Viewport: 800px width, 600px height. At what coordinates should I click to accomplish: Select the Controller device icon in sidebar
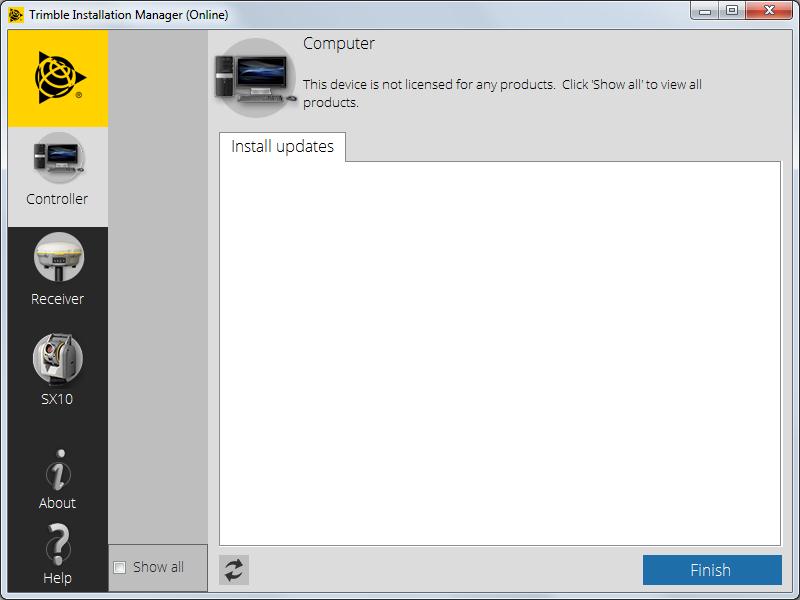[57, 165]
